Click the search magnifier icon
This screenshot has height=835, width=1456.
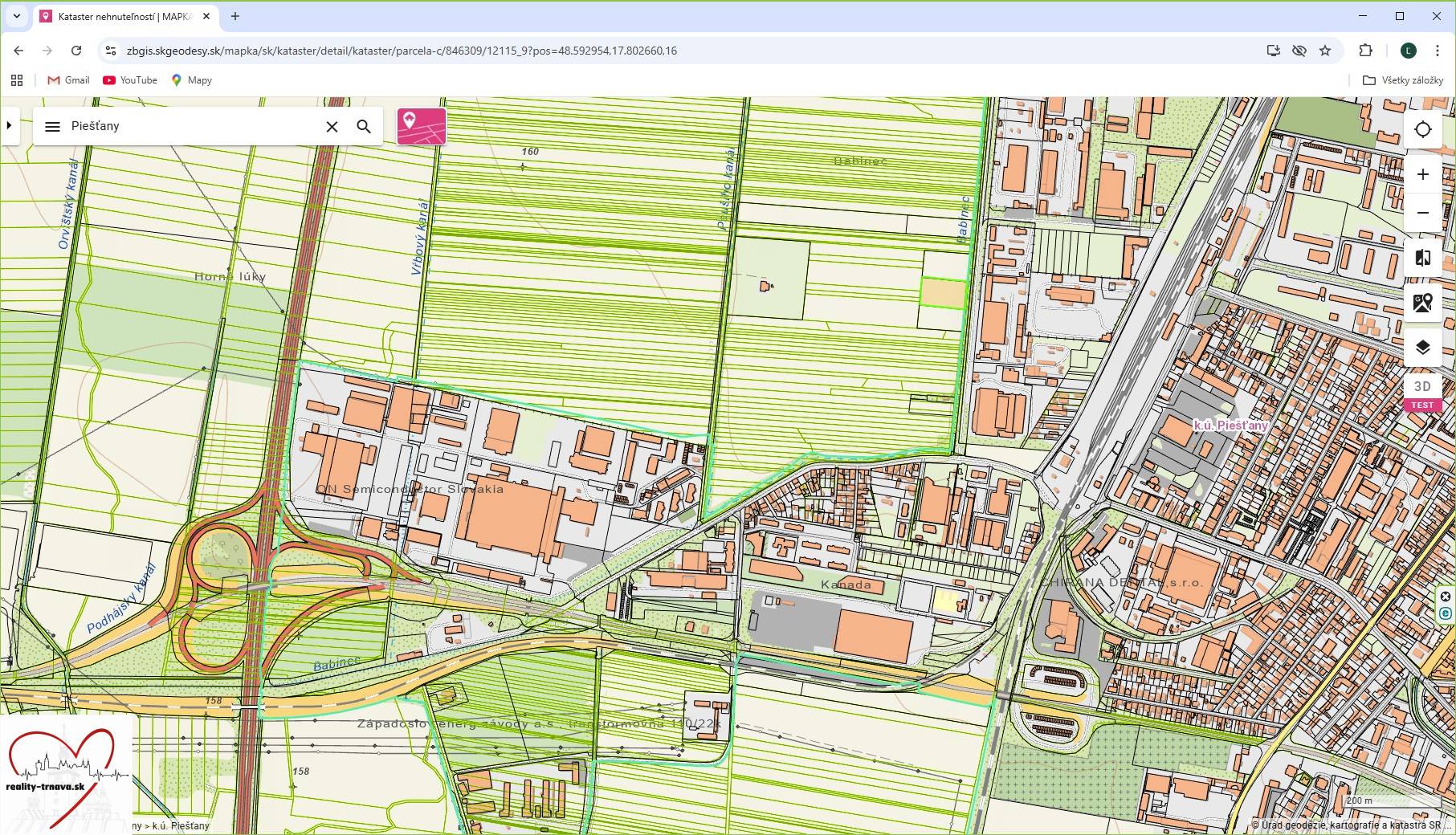(364, 127)
